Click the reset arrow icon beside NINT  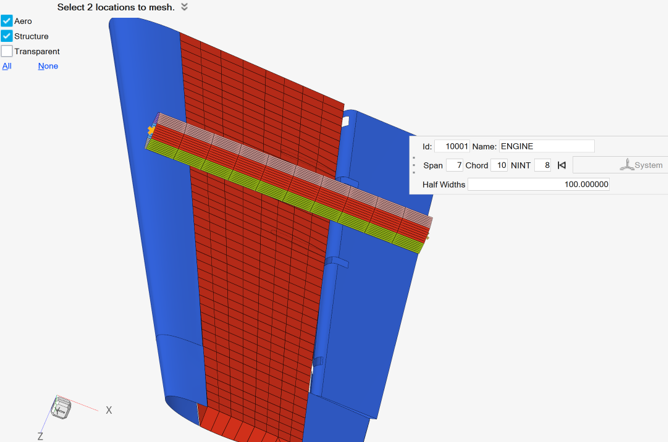(x=562, y=165)
